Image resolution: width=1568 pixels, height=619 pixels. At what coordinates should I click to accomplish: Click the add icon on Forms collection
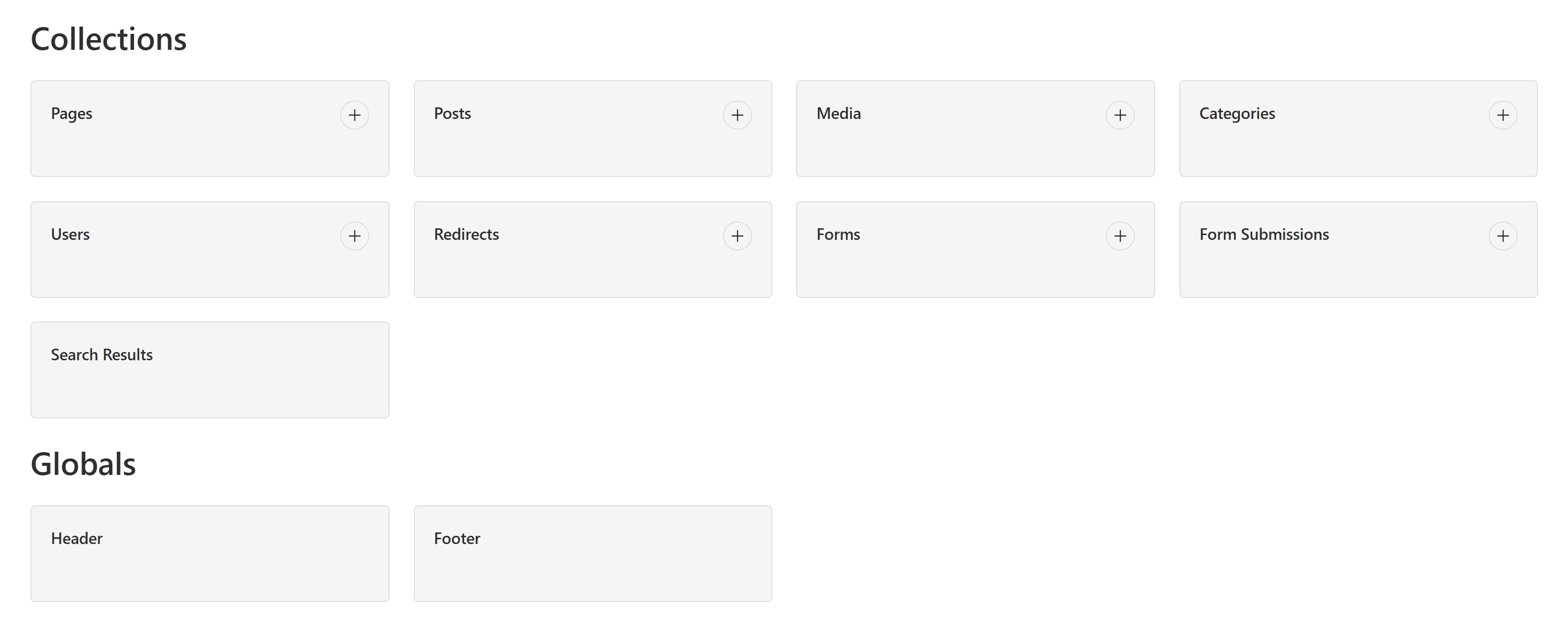click(1120, 235)
